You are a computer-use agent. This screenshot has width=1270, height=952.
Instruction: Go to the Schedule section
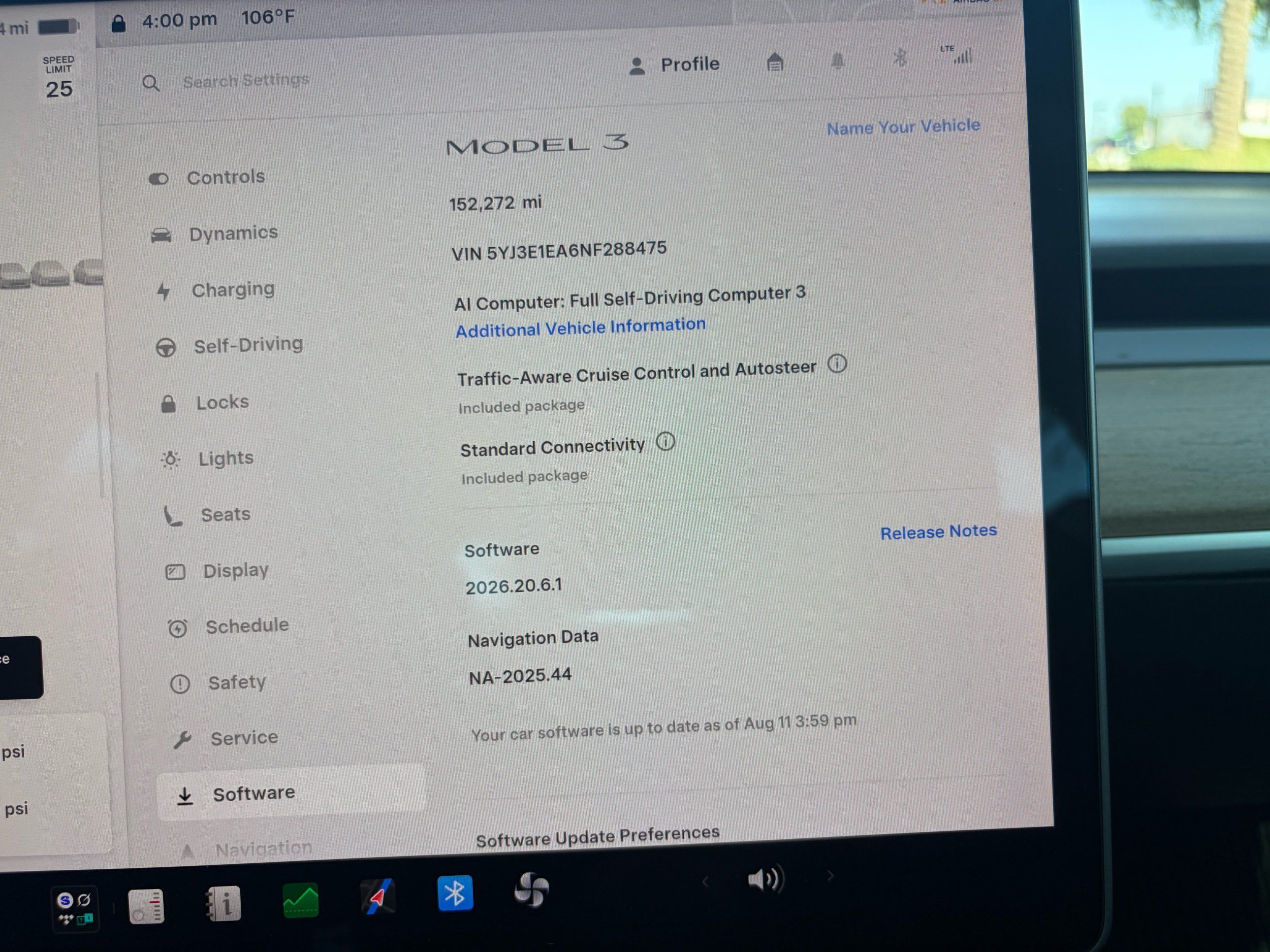(229, 627)
